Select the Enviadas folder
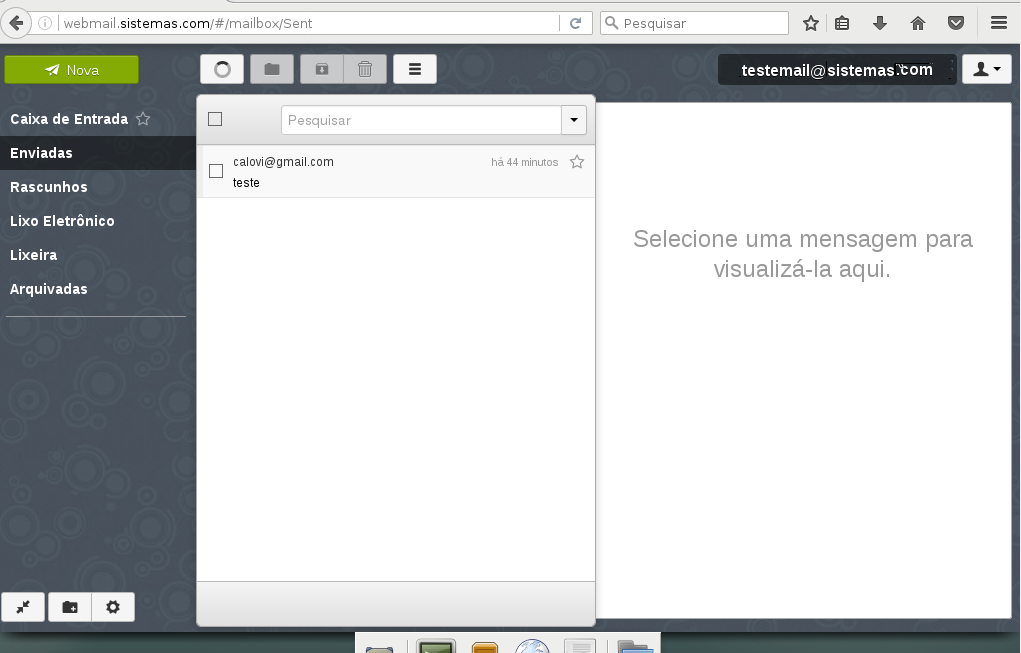 pyautogui.click(x=98, y=153)
